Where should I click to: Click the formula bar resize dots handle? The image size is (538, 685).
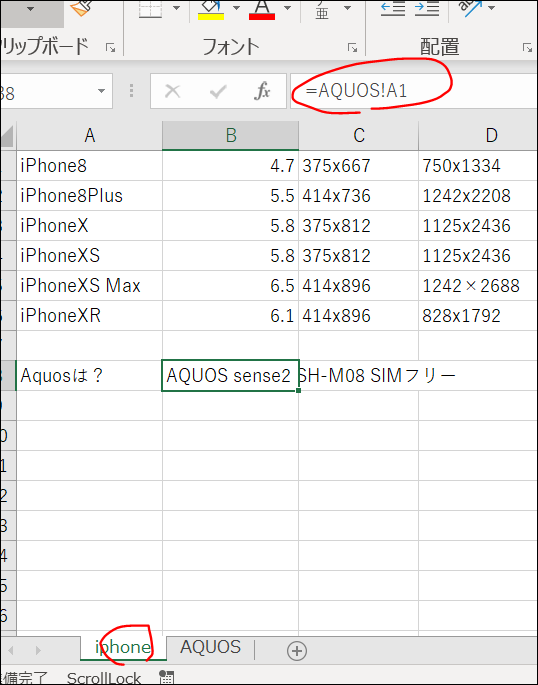(131, 91)
